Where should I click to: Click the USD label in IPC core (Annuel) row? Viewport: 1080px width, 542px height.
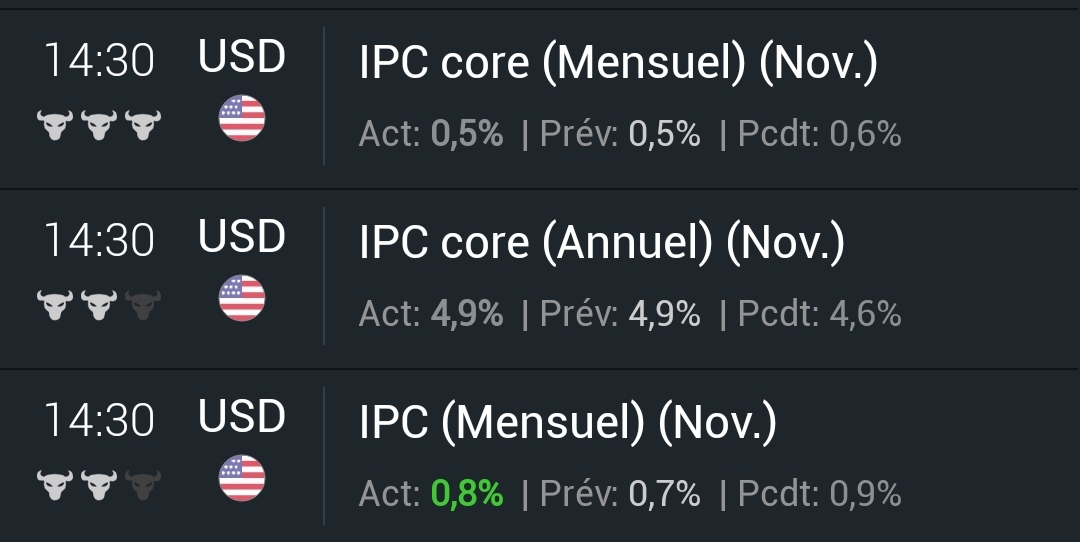pyautogui.click(x=242, y=238)
